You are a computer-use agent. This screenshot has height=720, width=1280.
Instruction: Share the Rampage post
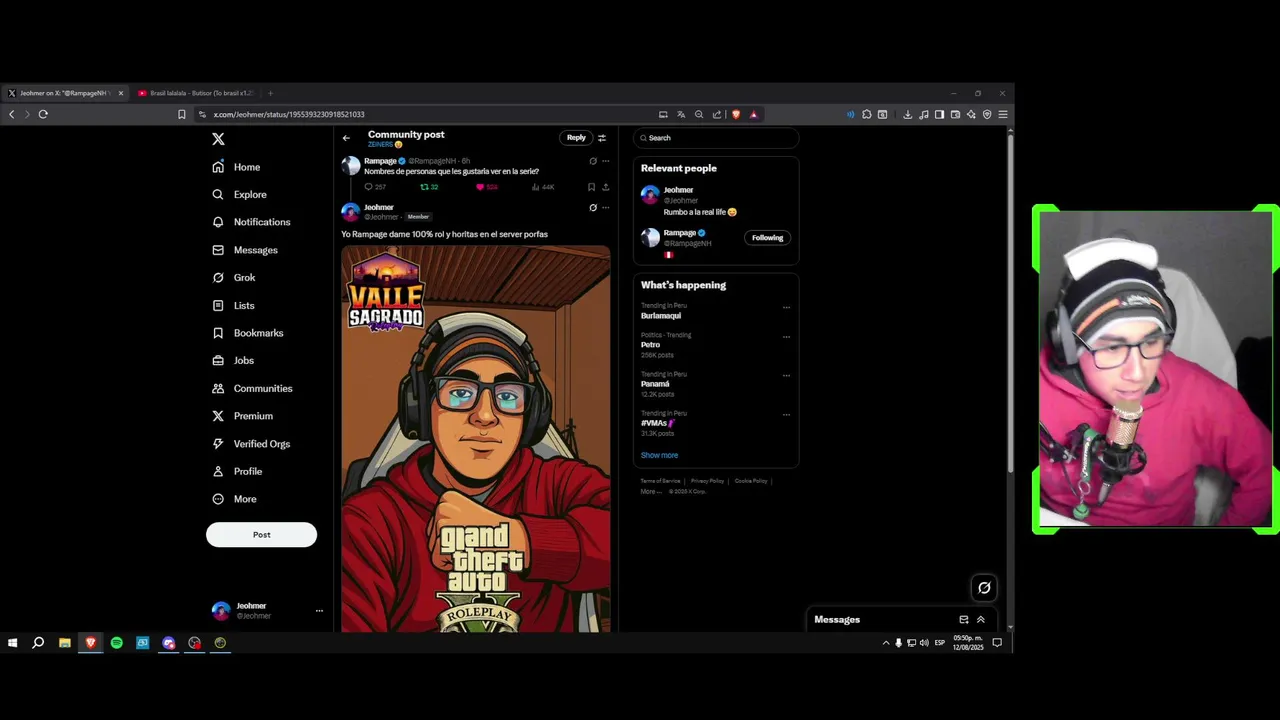coord(605,187)
